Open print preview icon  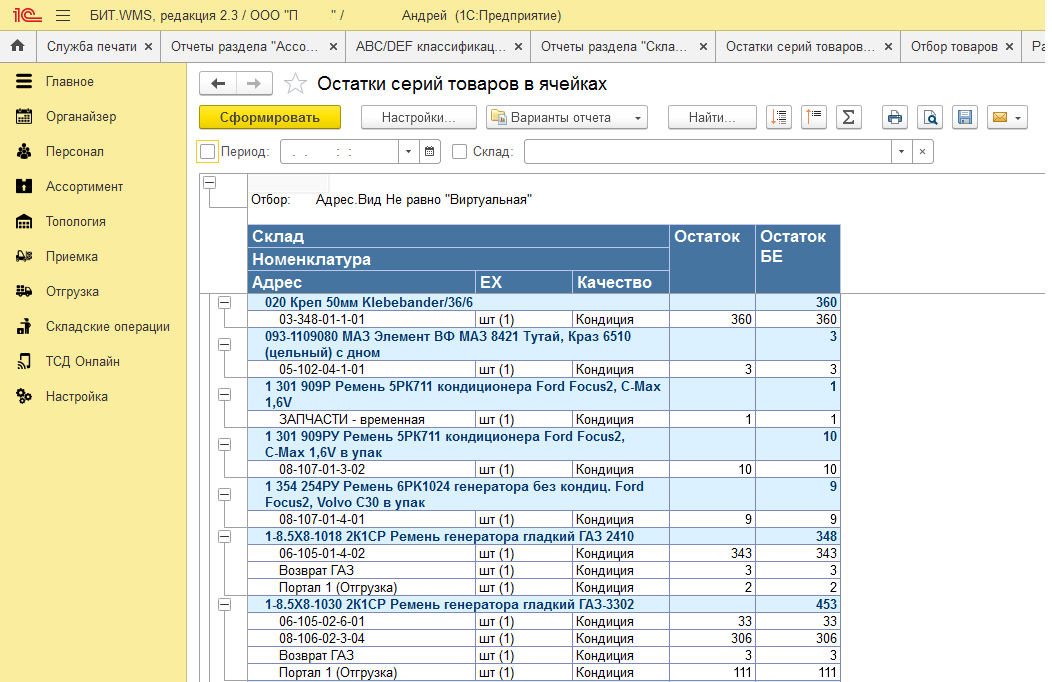pyautogui.click(x=930, y=118)
